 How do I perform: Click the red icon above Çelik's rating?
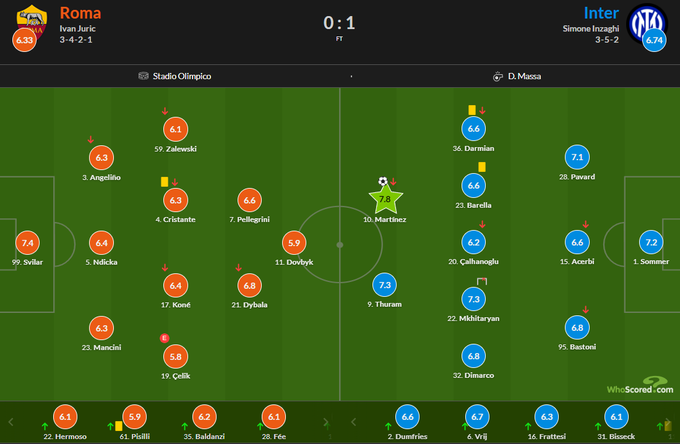point(164,337)
